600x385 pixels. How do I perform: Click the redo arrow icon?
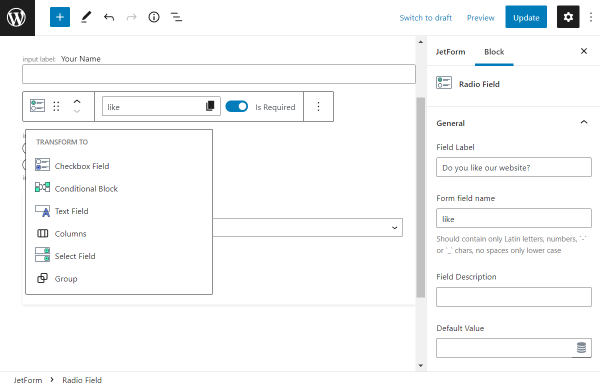coord(131,17)
